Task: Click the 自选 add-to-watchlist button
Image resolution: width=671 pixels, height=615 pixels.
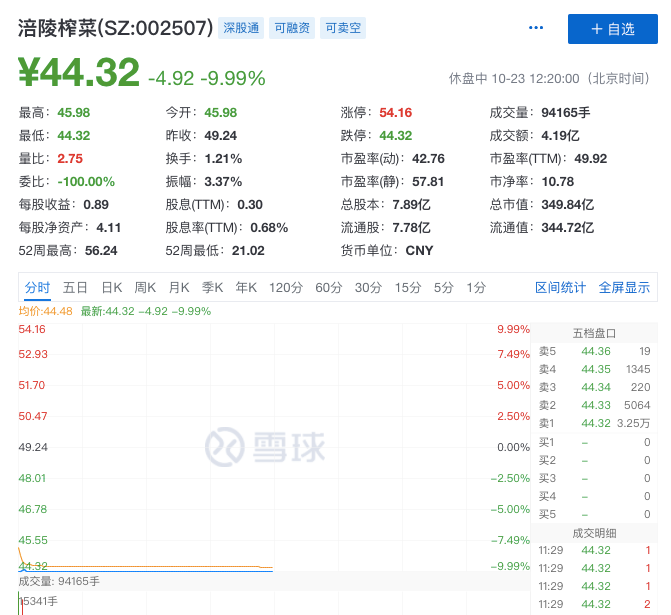Action: [612, 29]
